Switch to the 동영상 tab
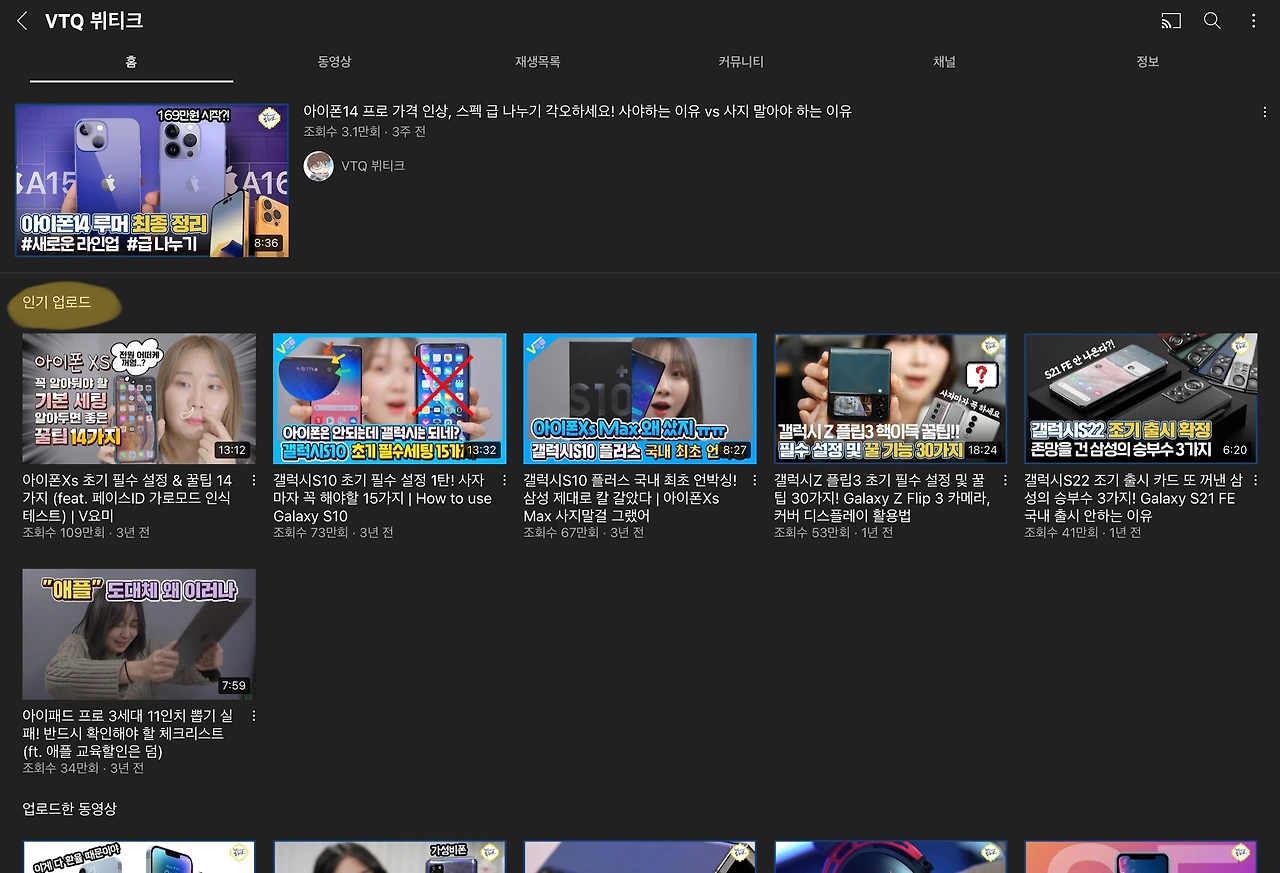 [x=334, y=62]
